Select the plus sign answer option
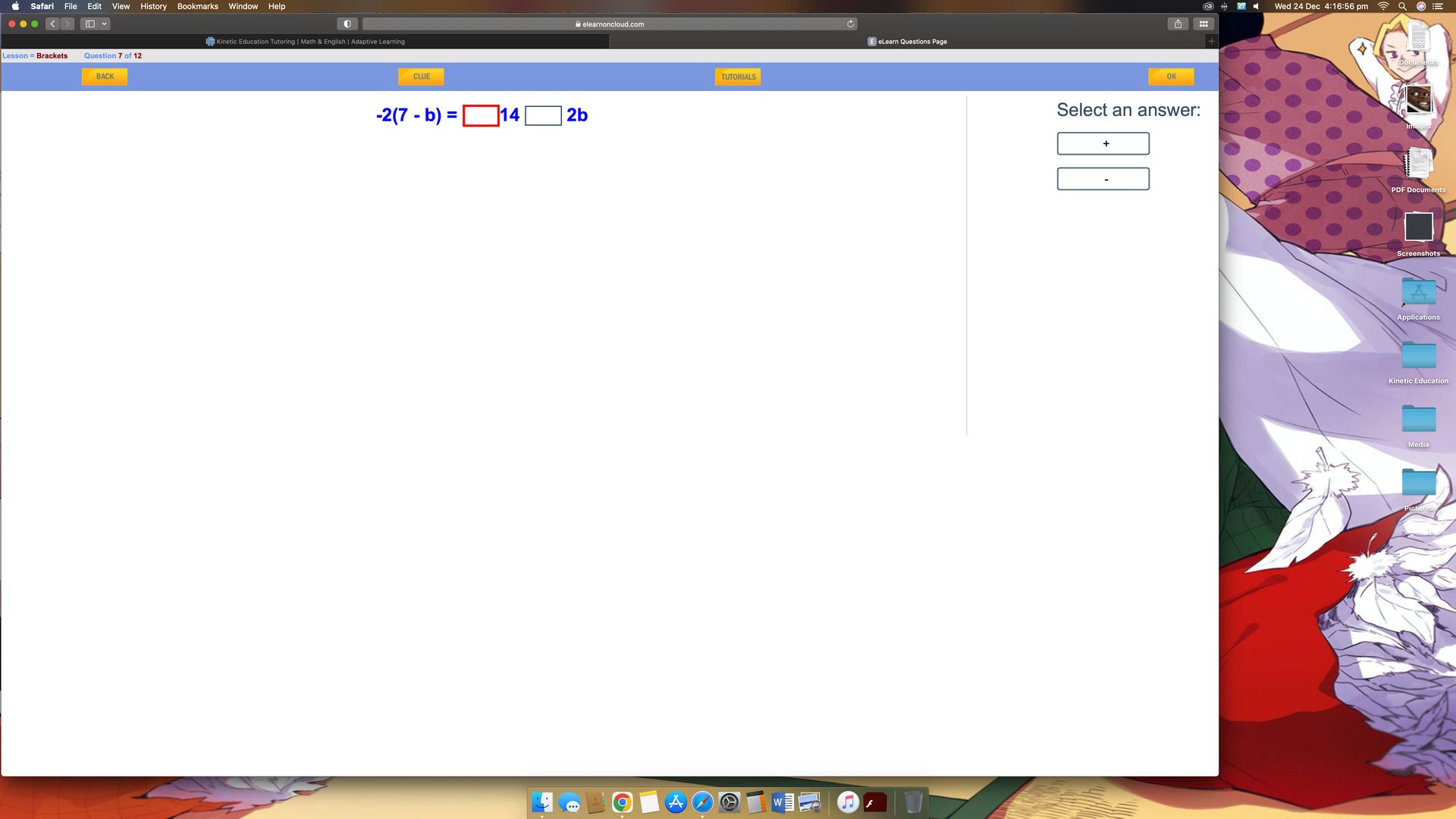 click(x=1103, y=143)
